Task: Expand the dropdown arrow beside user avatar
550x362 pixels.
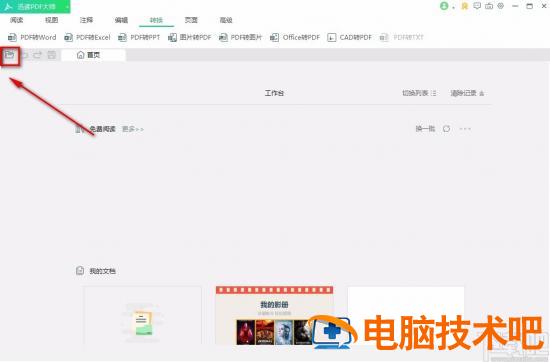Action: coord(454,7)
